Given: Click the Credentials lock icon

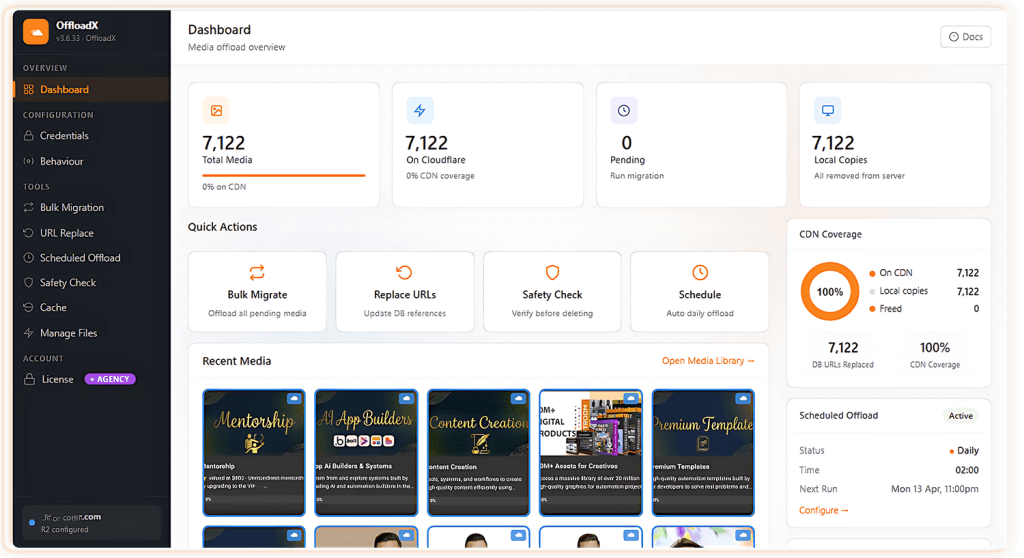Looking at the screenshot, I should pos(29,136).
